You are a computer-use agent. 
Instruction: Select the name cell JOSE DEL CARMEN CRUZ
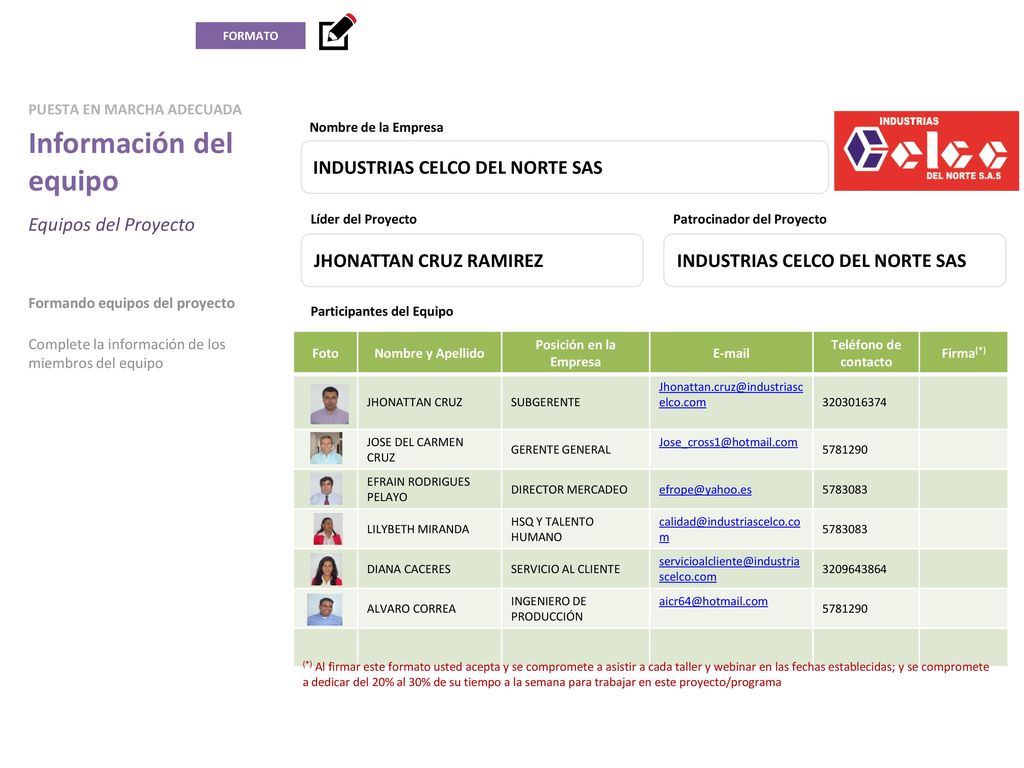[429, 449]
